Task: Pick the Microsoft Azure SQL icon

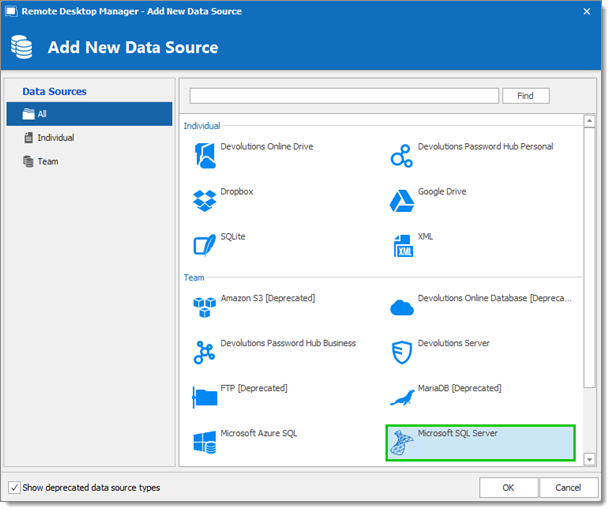Action: pyautogui.click(x=205, y=443)
